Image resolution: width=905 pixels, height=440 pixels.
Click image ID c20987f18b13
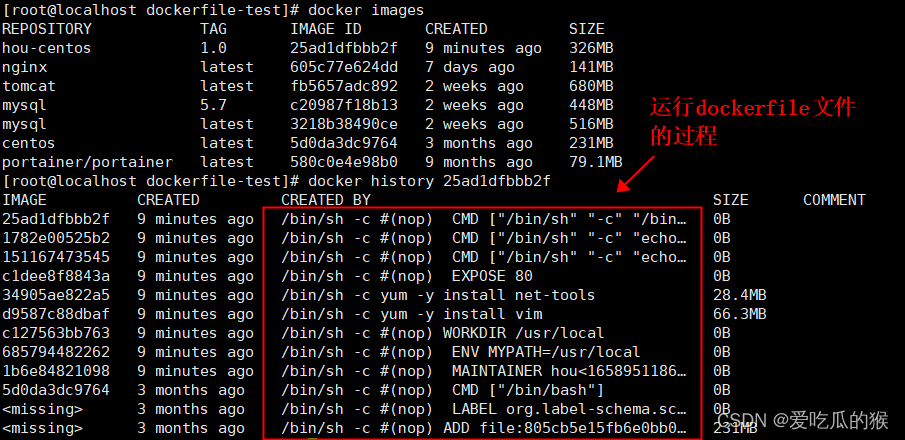tap(344, 105)
